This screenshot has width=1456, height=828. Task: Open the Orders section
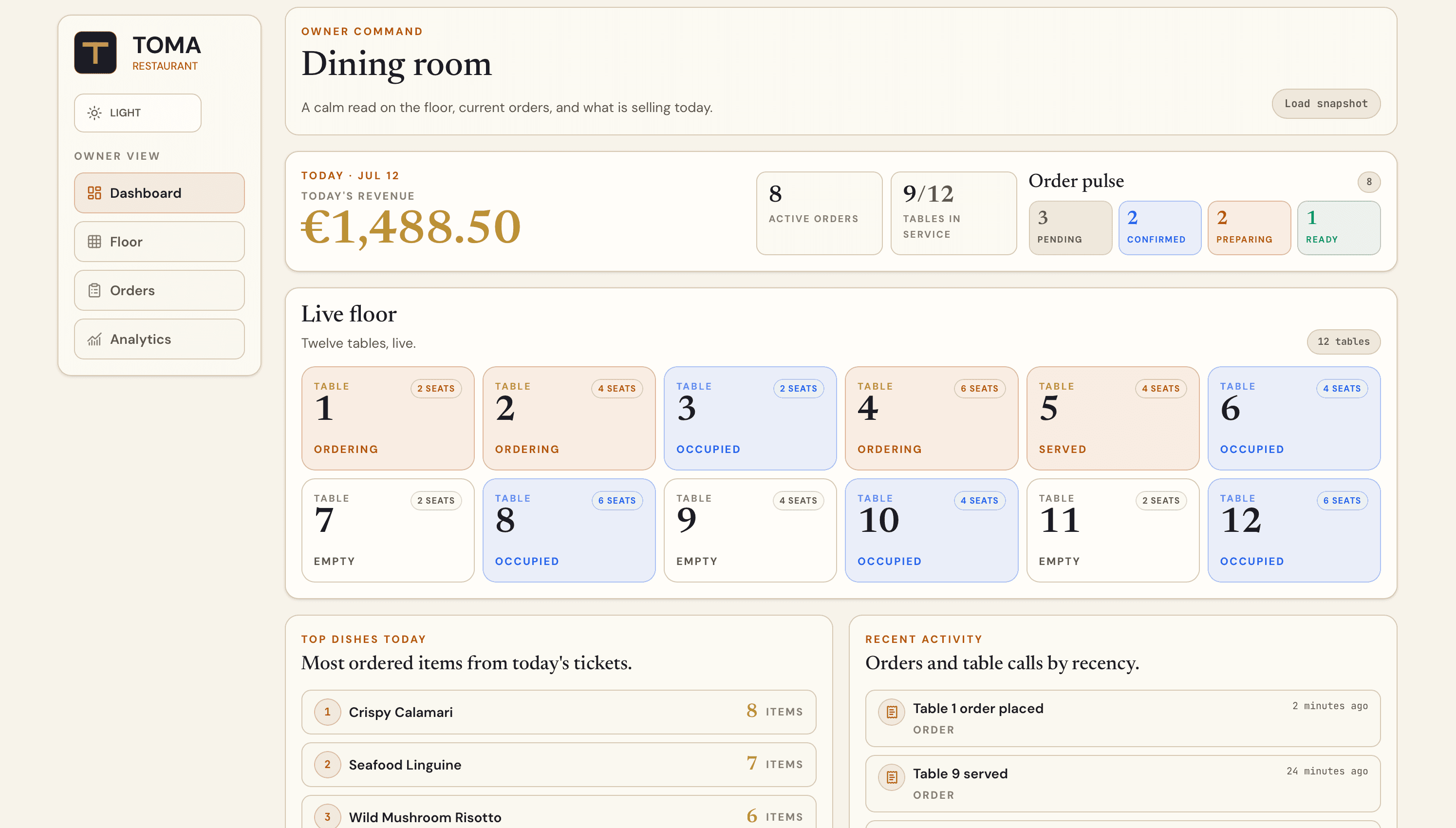tap(159, 291)
